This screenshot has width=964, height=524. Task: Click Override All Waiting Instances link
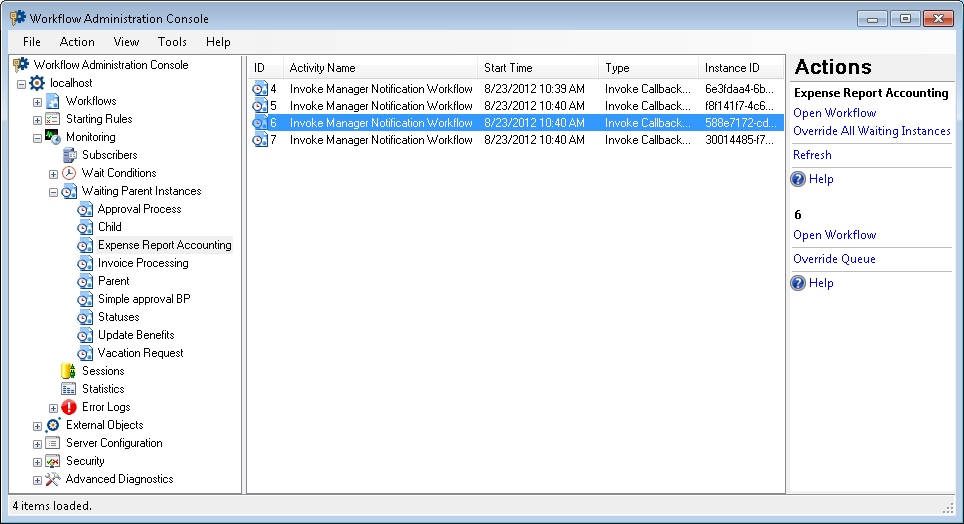[871, 131]
